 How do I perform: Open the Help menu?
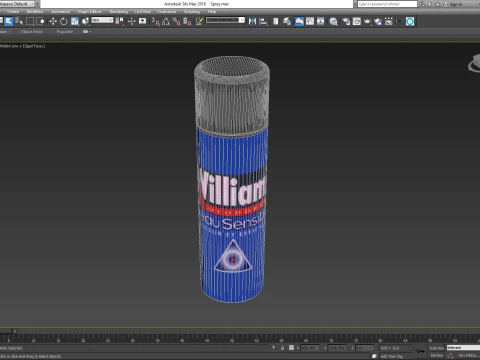[x=212, y=12]
